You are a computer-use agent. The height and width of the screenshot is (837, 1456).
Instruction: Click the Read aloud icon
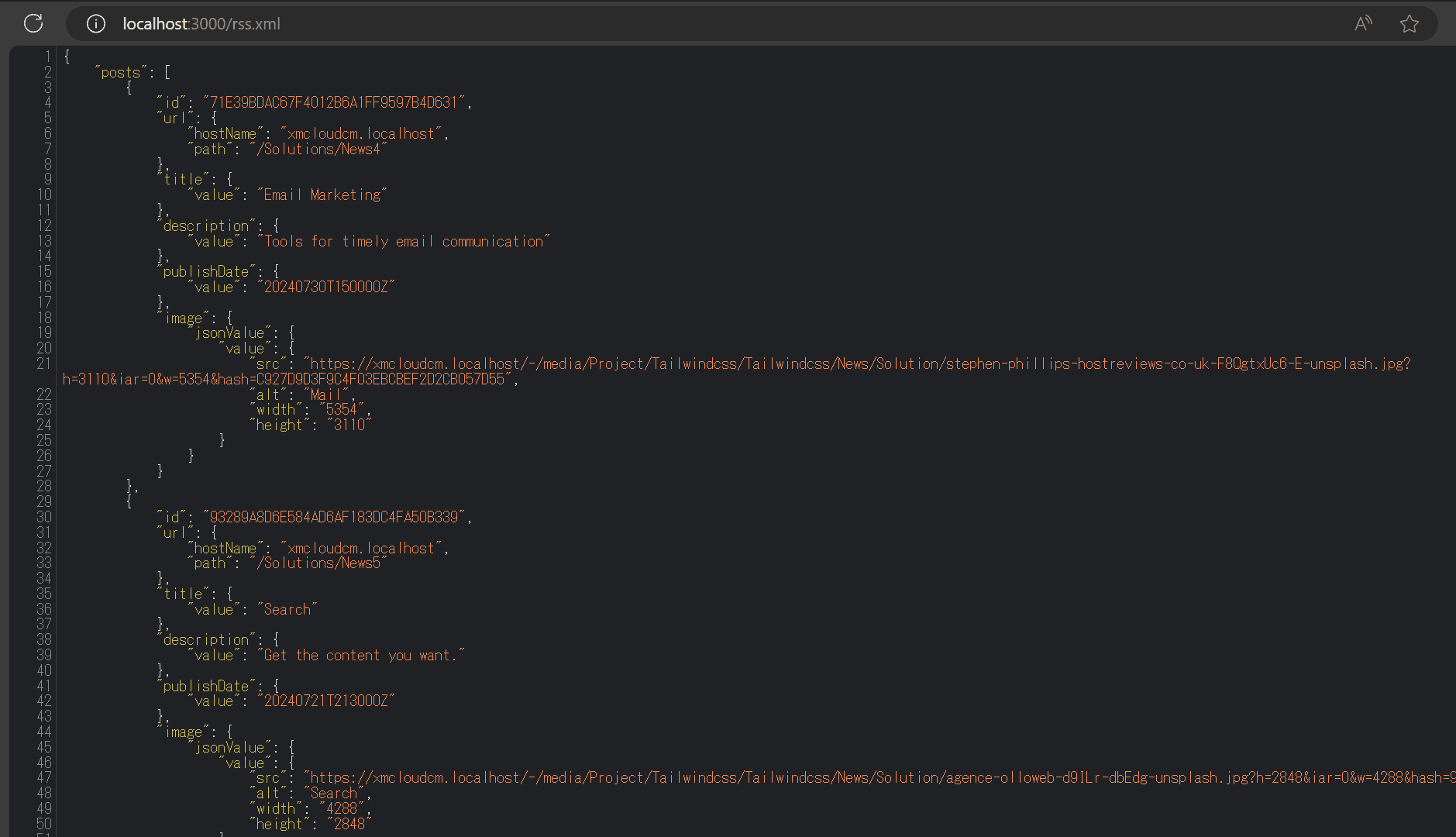coord(1363,24)
